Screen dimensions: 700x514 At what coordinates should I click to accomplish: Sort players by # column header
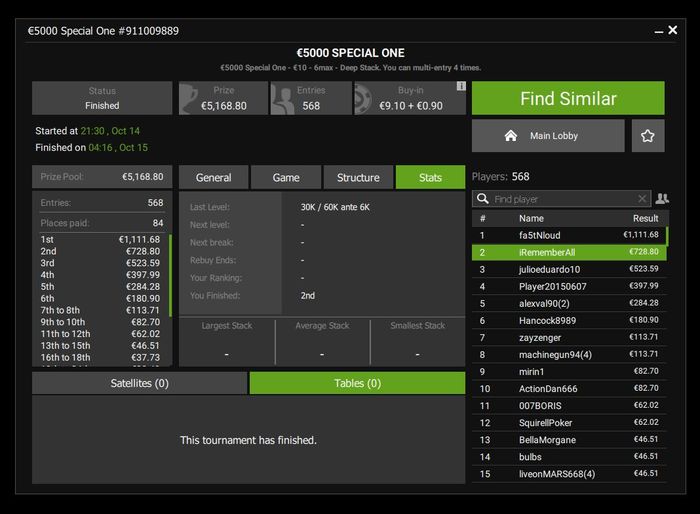[483, 218]
